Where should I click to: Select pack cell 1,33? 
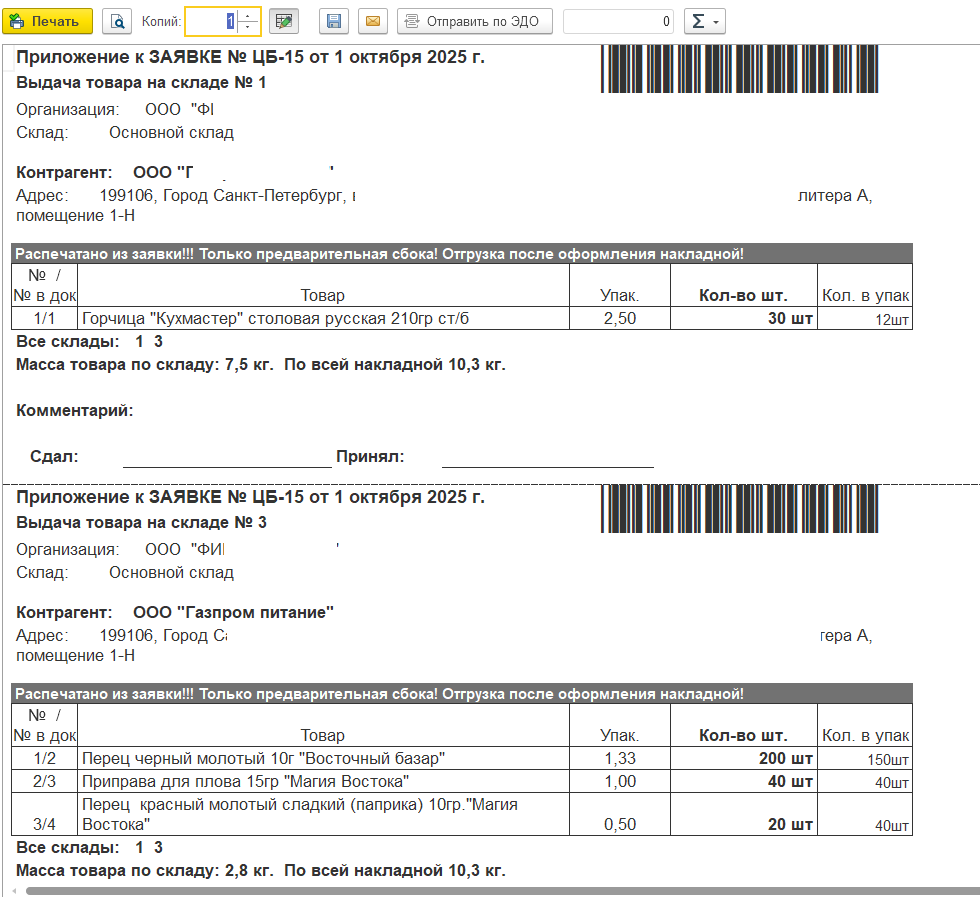(x=620, y=758)
